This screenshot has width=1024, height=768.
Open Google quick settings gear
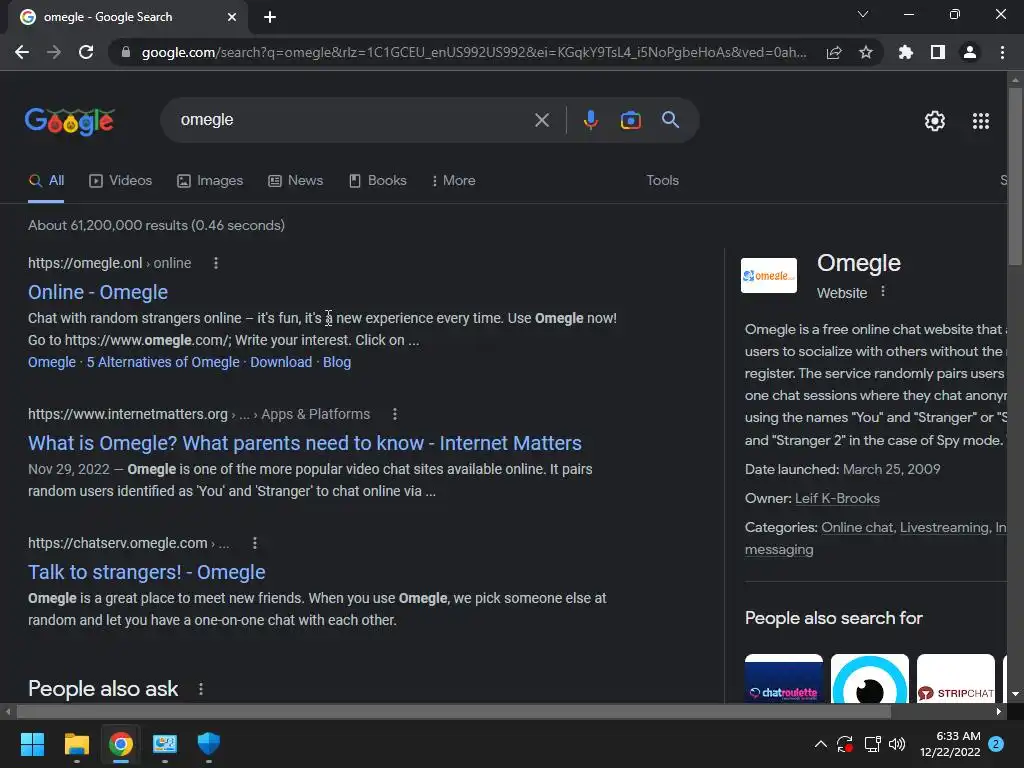click(935, 121)
